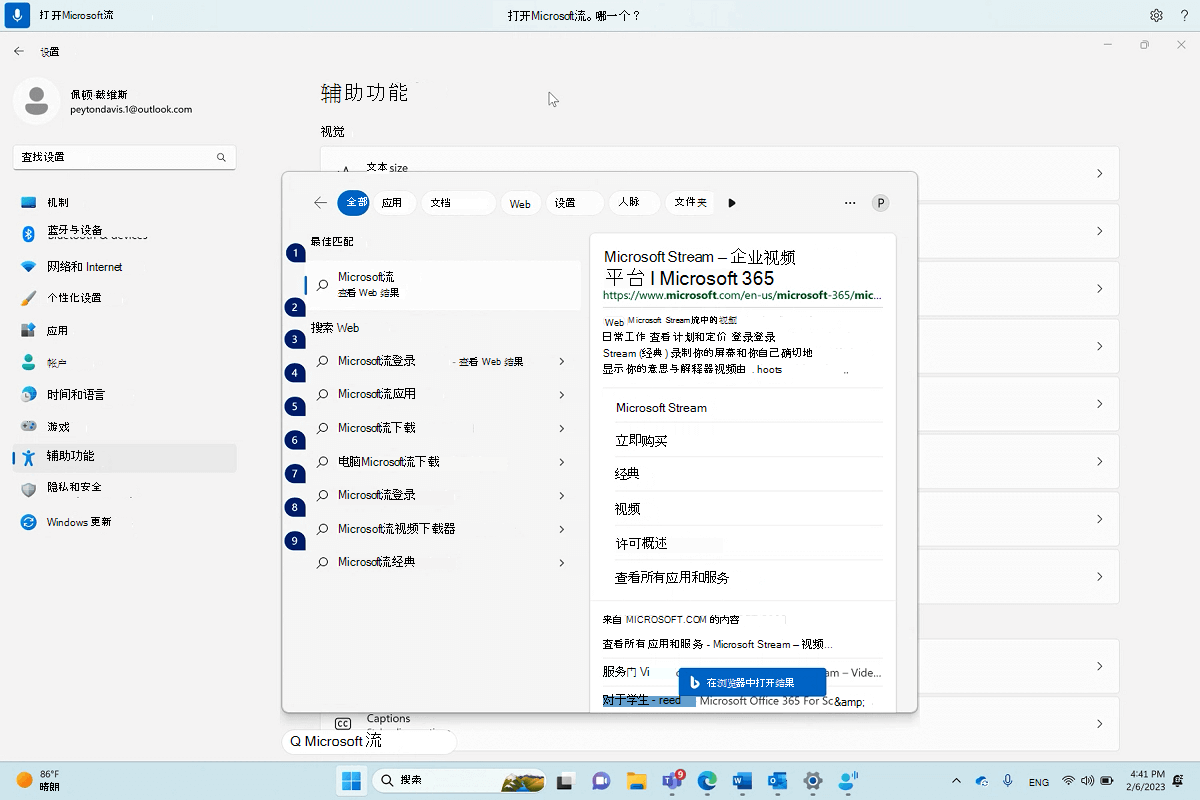This screenshot has width=1200, height=800.
Task: Click the voice access microphone icon
Action: [19, 15]
